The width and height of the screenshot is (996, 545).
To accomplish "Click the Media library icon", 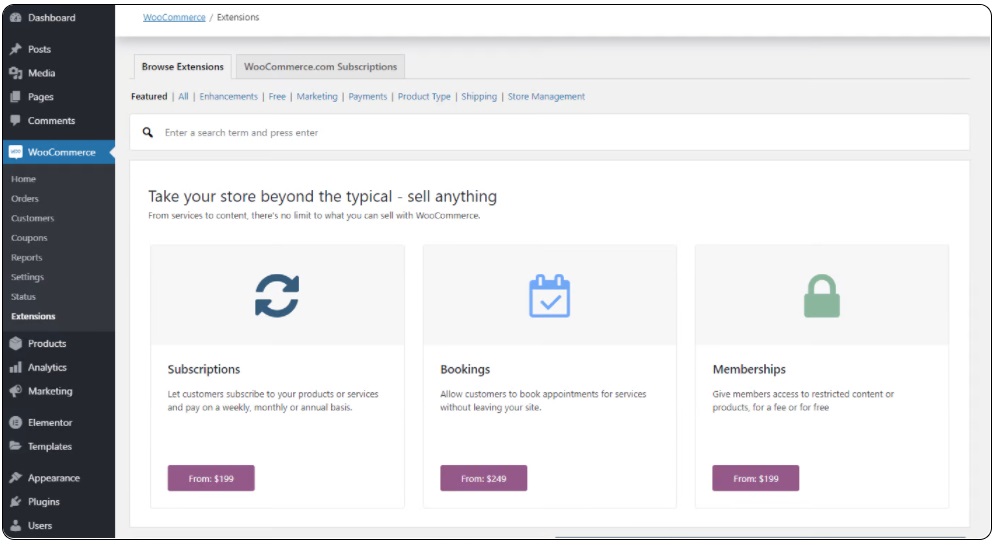I will (16, 73).
